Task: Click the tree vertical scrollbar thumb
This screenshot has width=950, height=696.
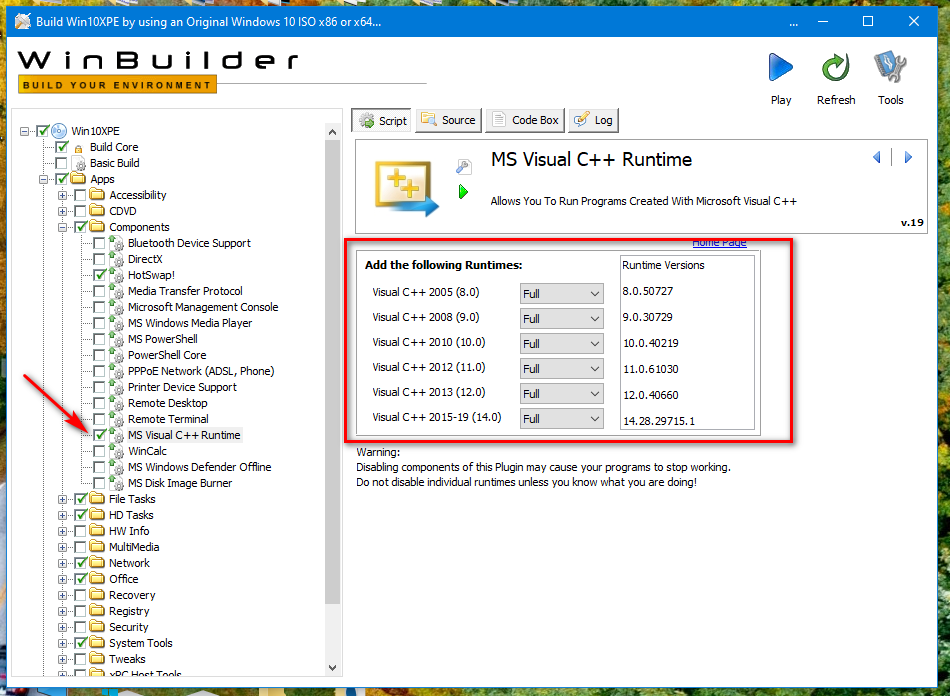Action: [x=332, y=371]
